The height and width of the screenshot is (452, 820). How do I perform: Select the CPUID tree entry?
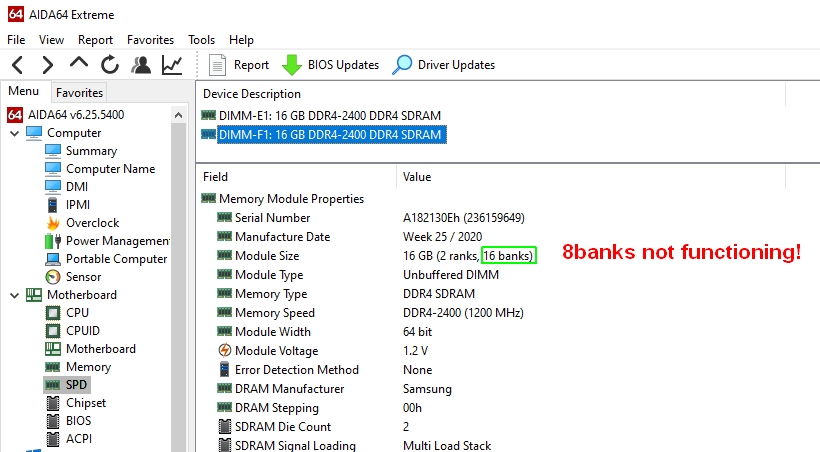point(83,331)
